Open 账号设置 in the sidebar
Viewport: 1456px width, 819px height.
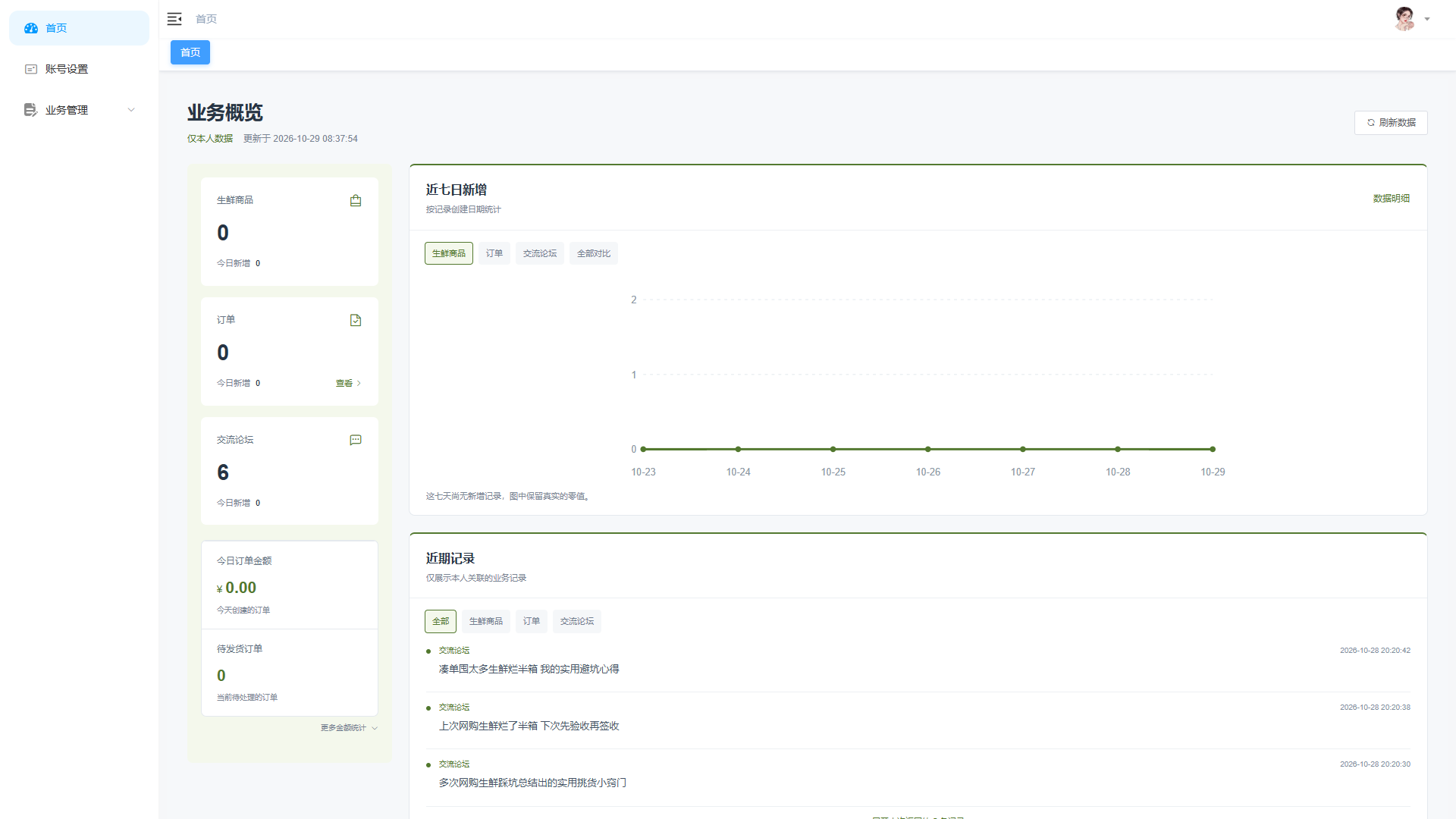click(79, 69)
